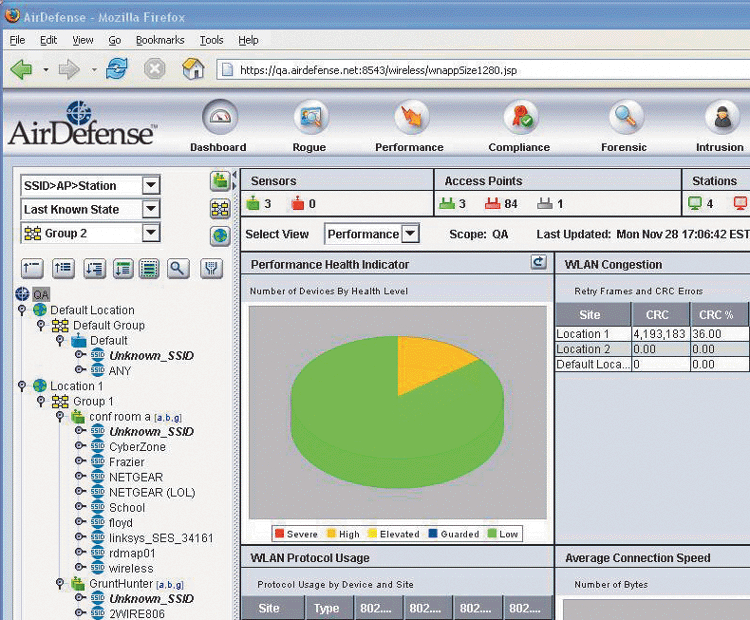The width and height of the screenshot is (750, 620).
Task: Click the red access points icon showing 84
Action: 492,204
